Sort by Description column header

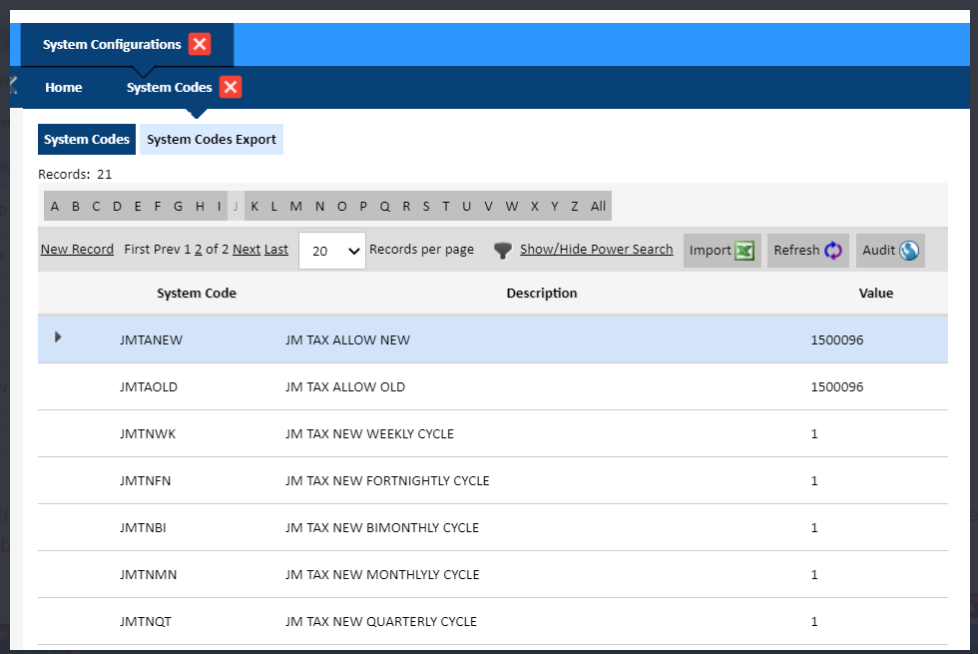point(541,293)
